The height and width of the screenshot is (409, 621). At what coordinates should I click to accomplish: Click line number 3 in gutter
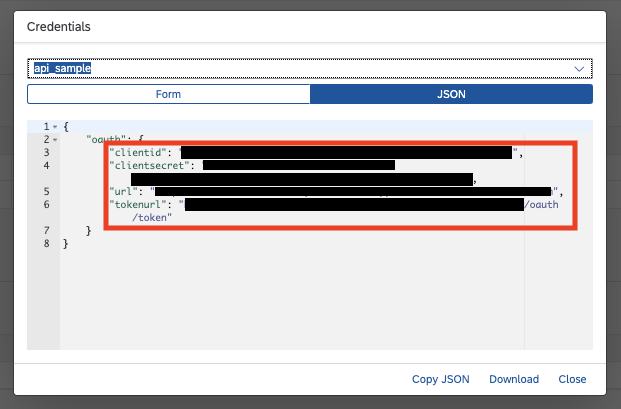tap(47, 152)
